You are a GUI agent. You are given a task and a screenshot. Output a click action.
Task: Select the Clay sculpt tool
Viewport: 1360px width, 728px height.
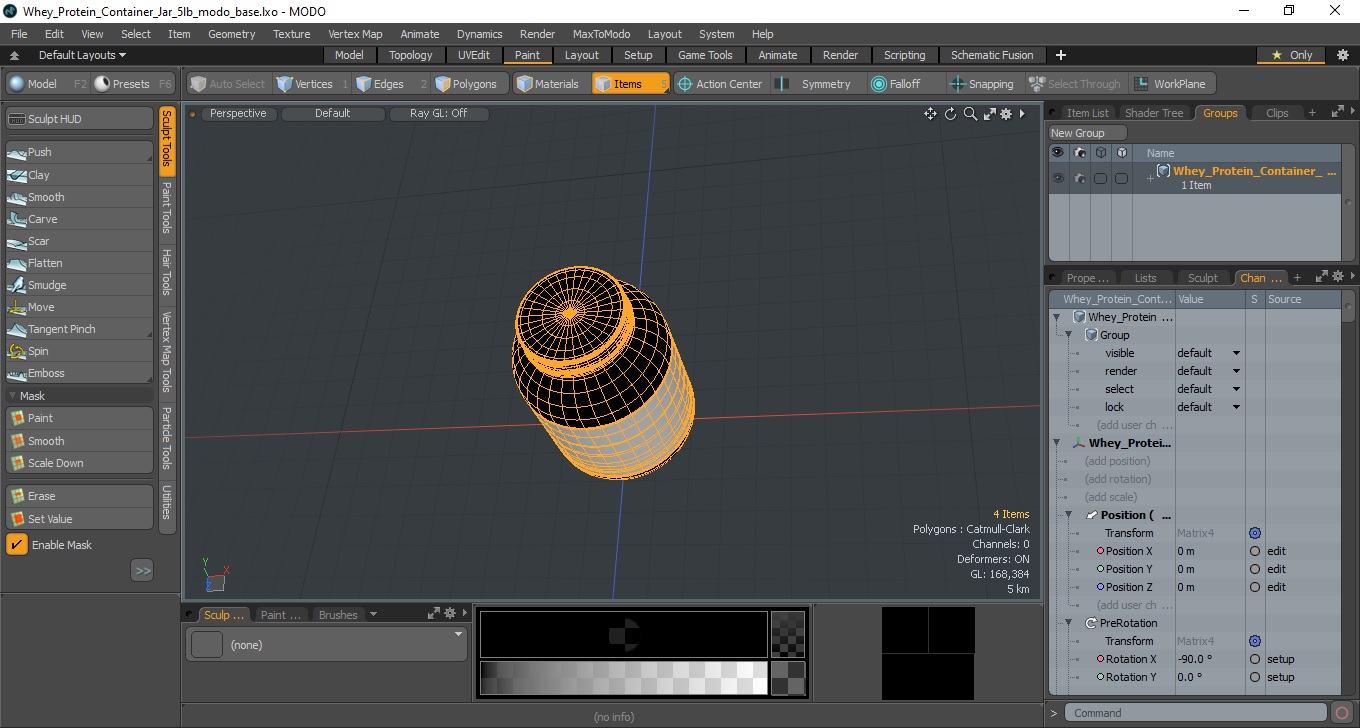click(x=79, y=175)
